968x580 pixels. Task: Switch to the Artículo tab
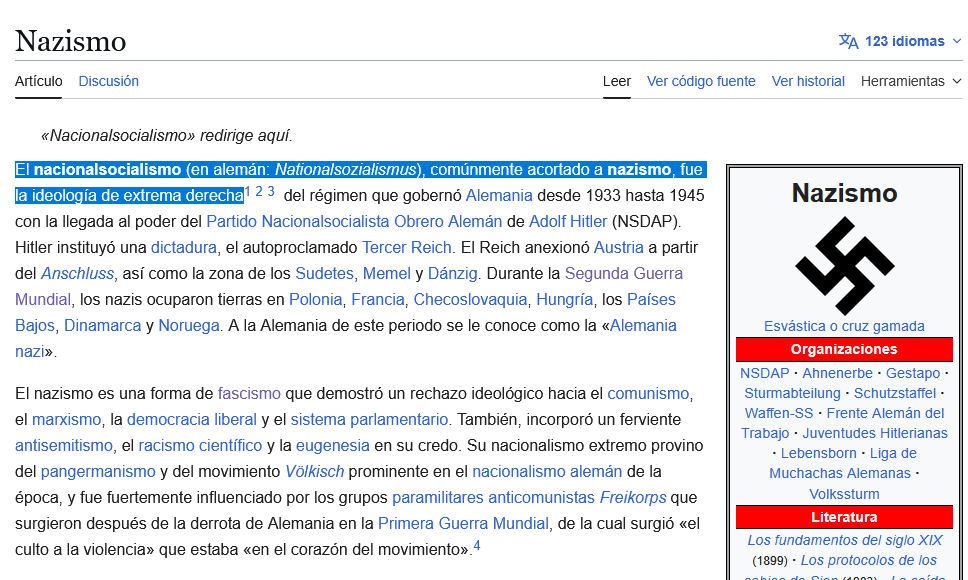point(39,81)
